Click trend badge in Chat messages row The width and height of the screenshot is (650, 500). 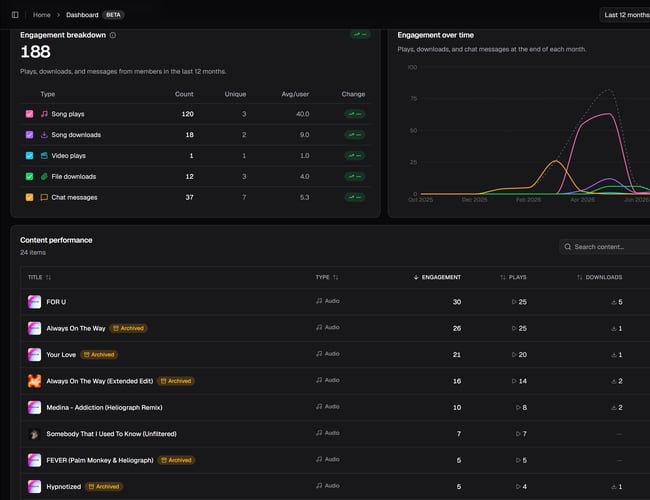(x=354, y=197)
